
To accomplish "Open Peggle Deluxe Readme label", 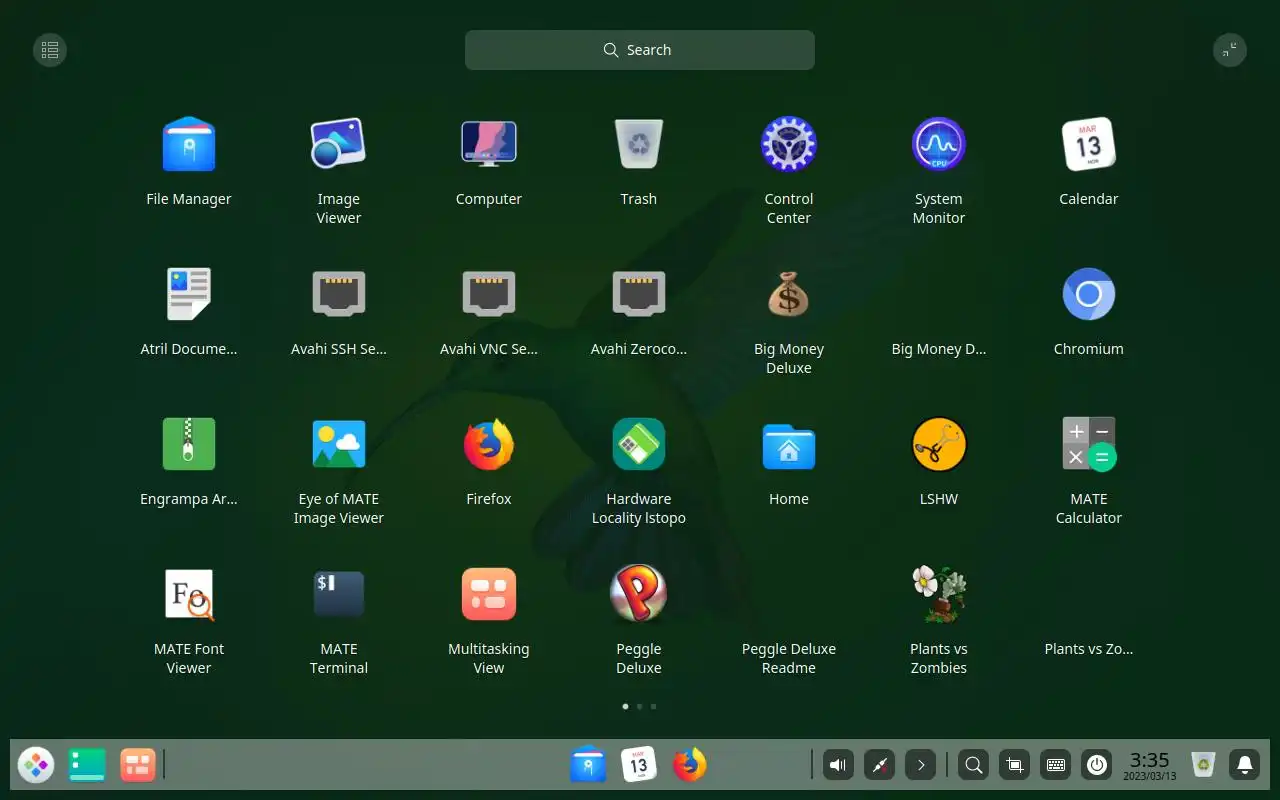I will click(789, 658).
